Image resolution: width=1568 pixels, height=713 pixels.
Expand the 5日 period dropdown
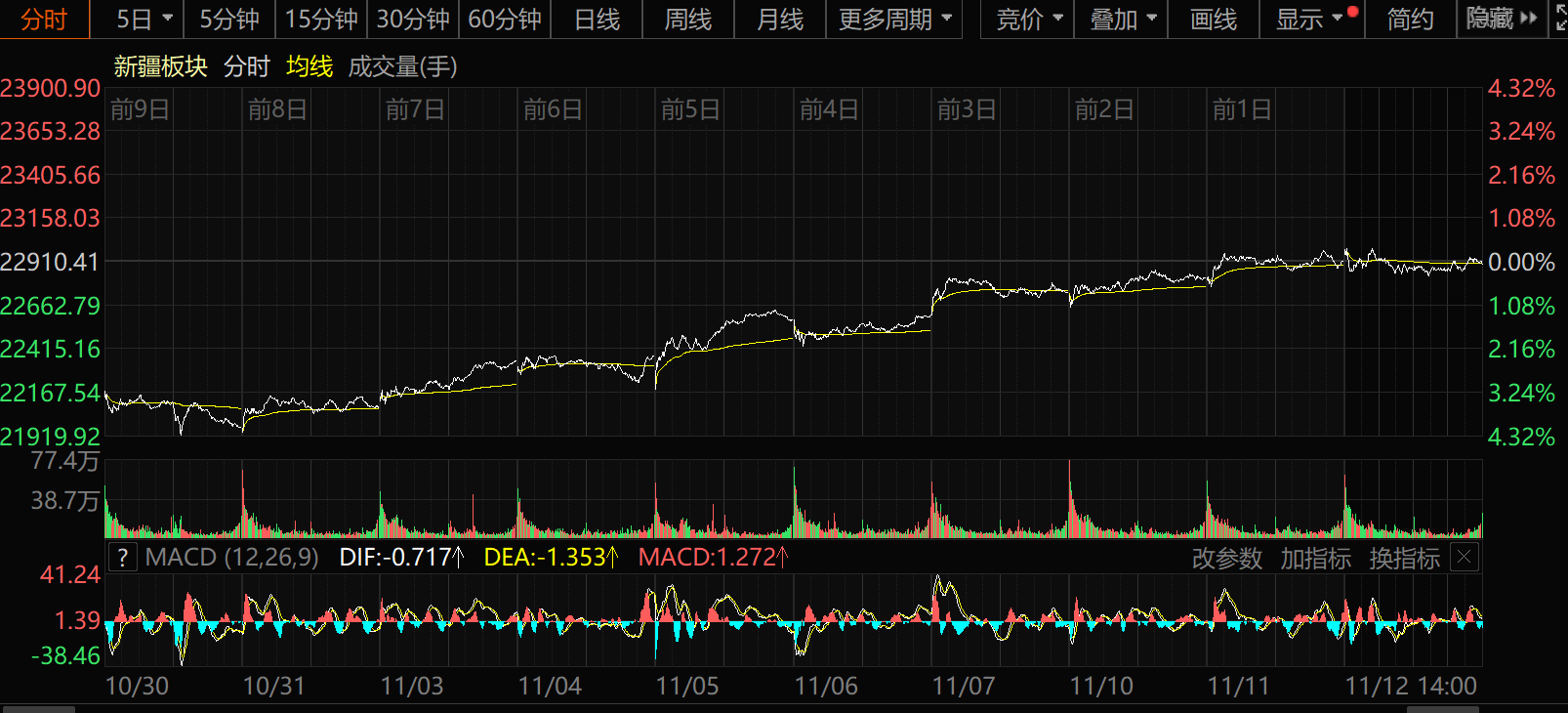click(144, 19)
